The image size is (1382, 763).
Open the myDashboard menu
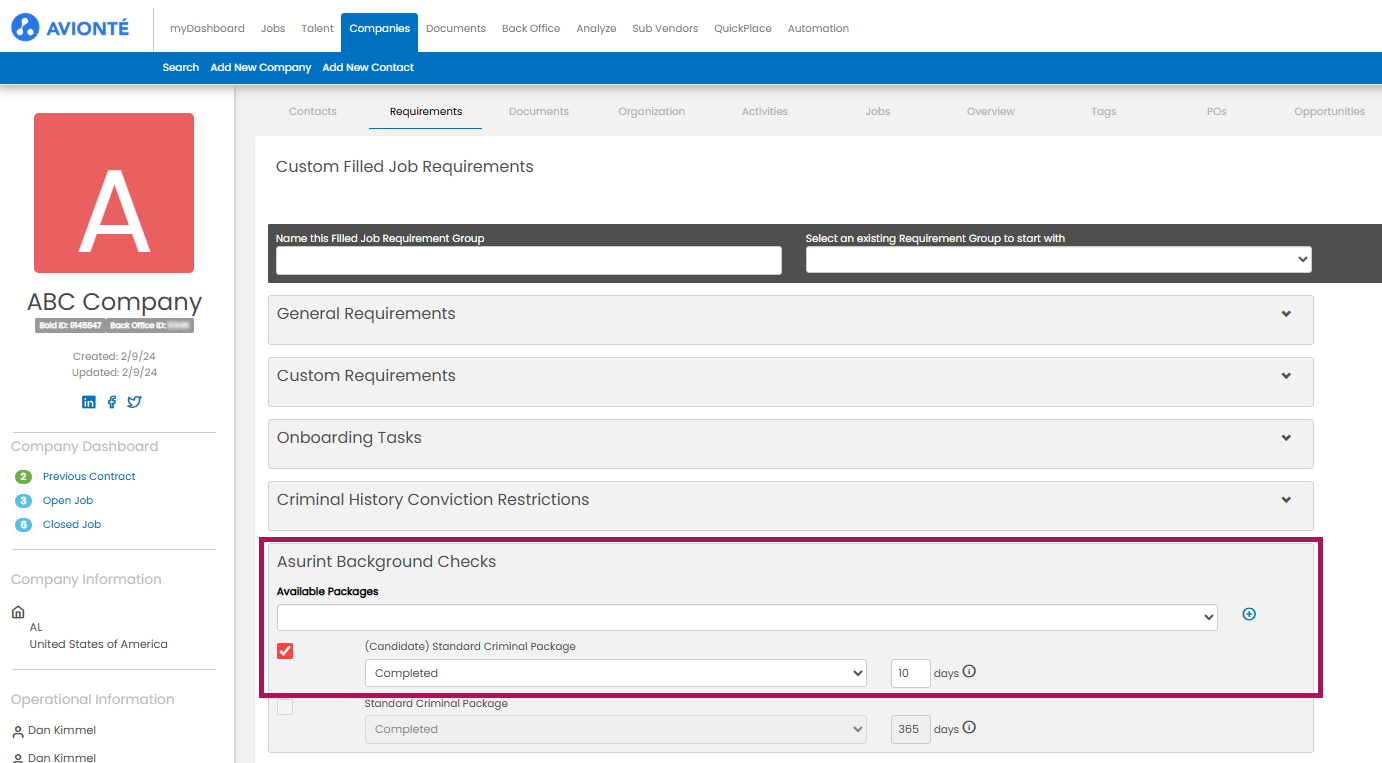(x=207, y=29)
